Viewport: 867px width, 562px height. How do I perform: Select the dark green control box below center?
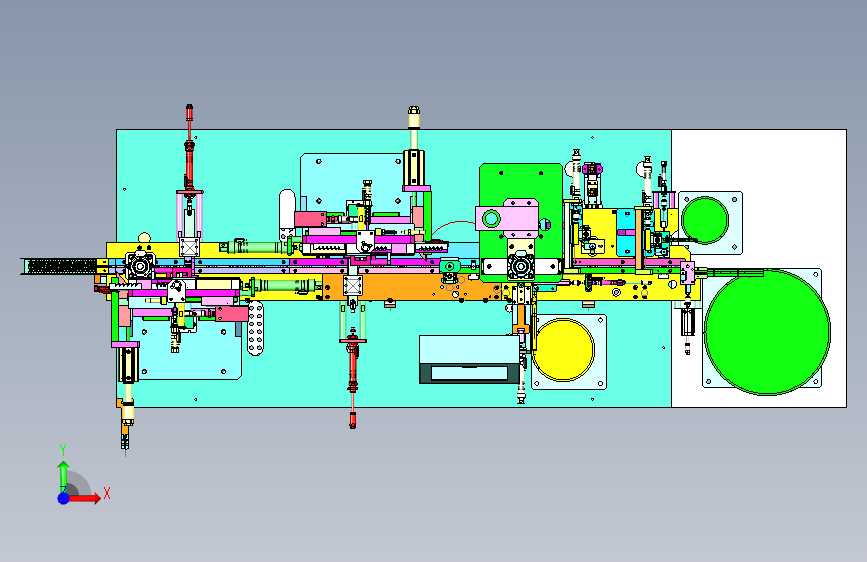coord(469,360)
